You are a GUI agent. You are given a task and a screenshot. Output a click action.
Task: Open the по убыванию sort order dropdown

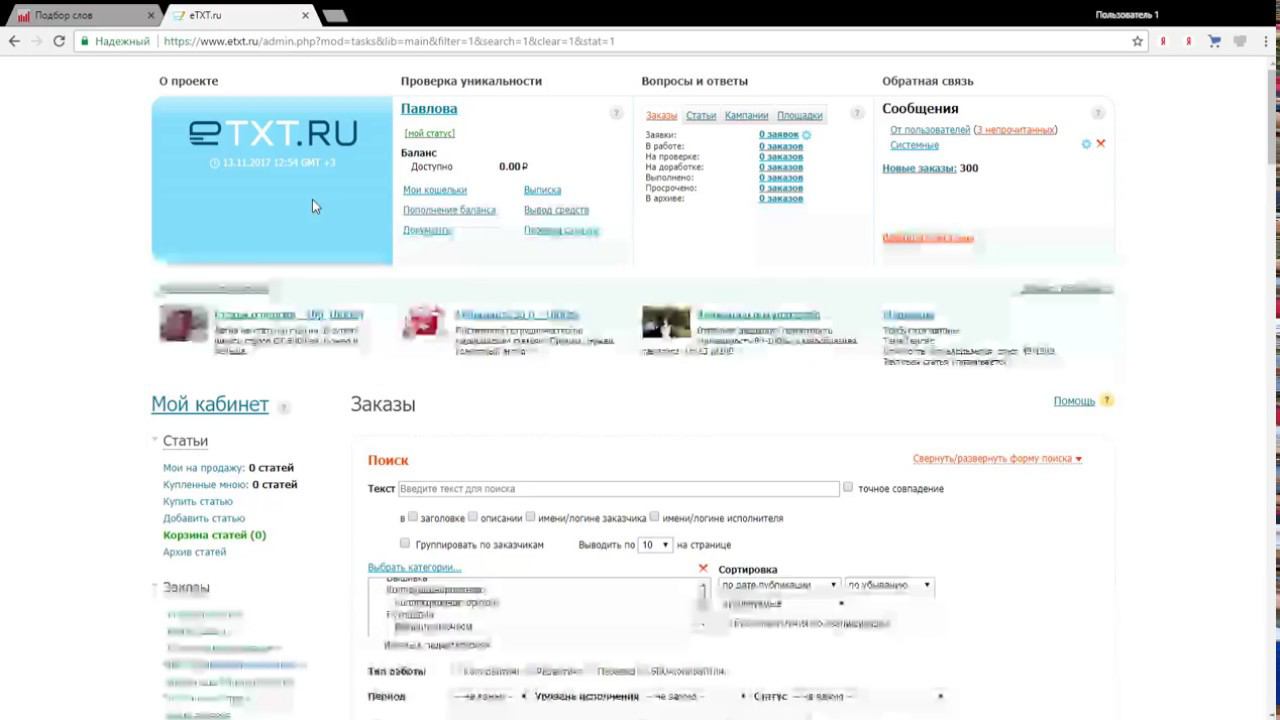tap(889, 585)
